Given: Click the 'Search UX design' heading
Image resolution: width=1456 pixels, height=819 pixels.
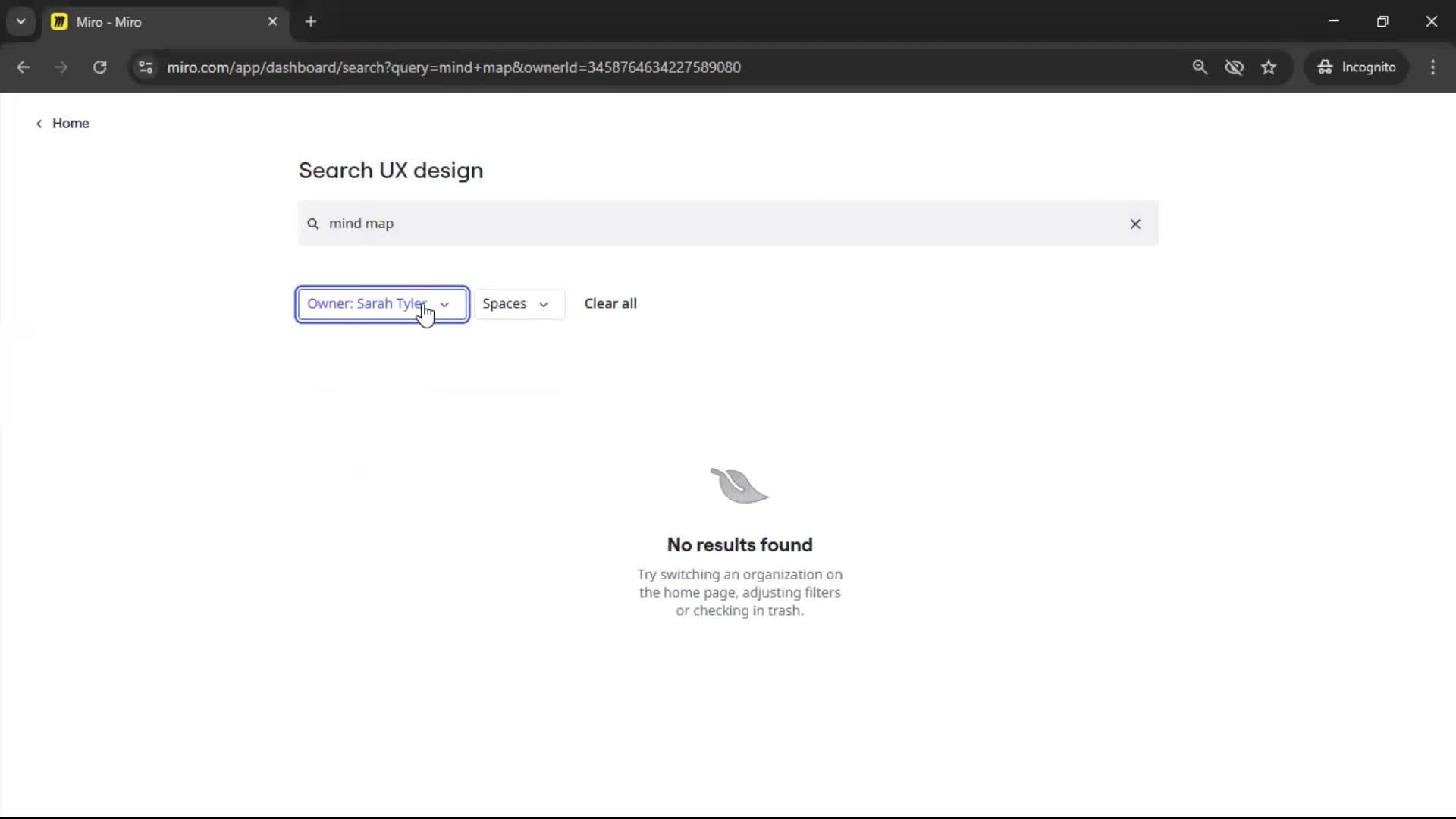Looking at the screenshot, I should coord(391,171).
